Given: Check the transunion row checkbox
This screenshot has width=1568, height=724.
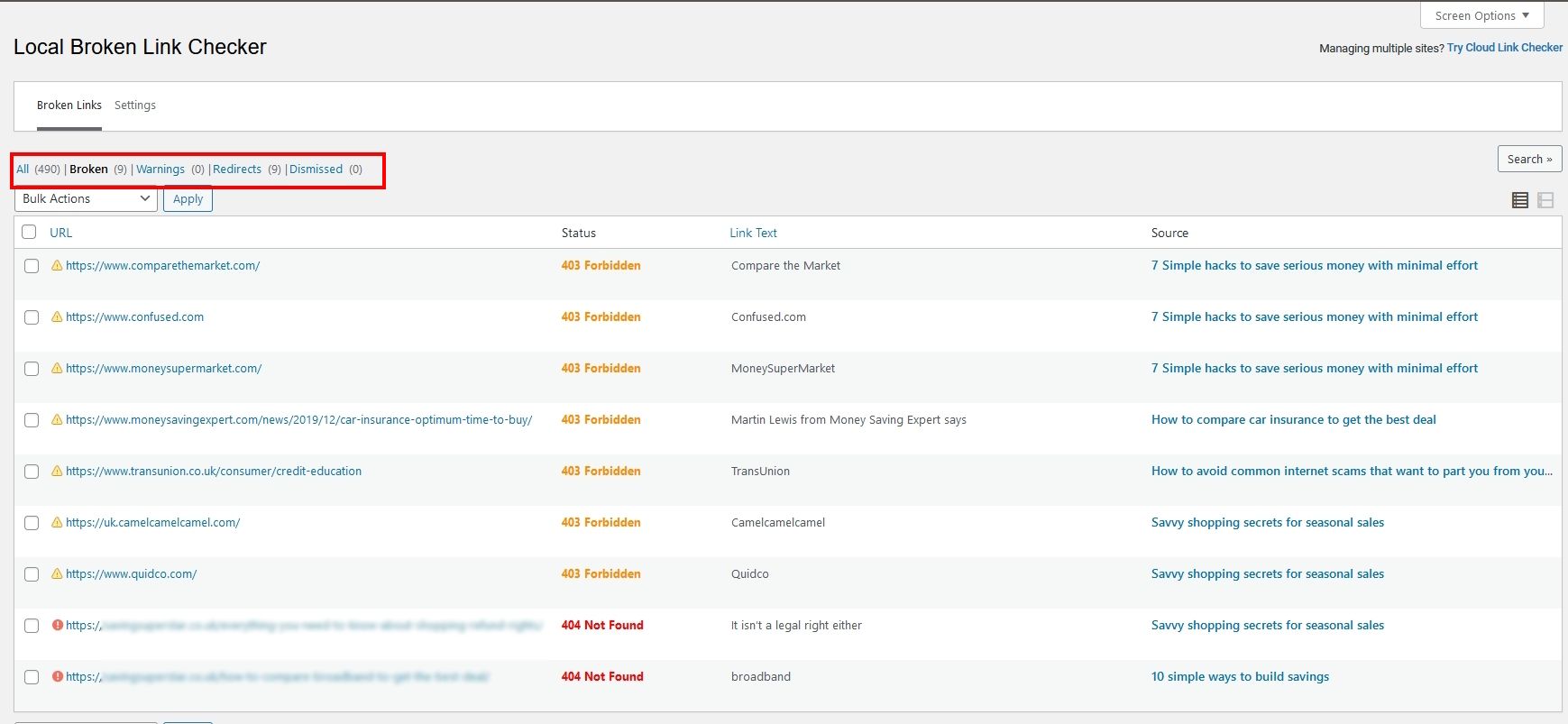Looking at the screenshot, I should point(32,472).
